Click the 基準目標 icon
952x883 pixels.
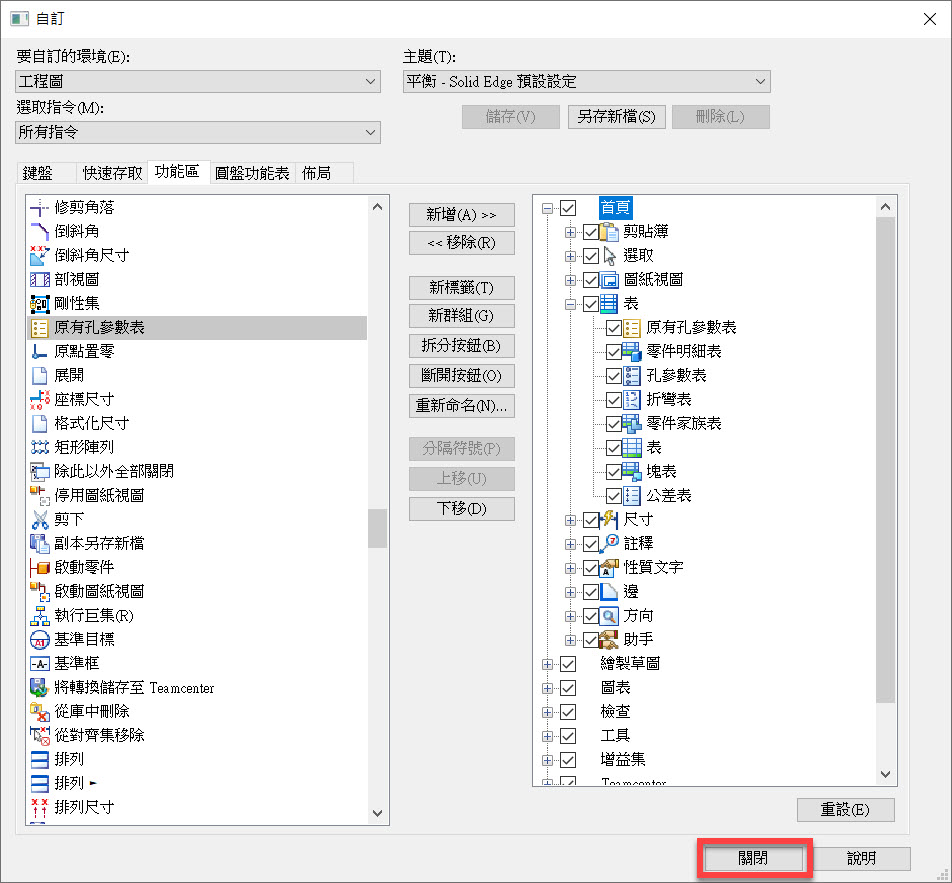[x=40, y=639]
